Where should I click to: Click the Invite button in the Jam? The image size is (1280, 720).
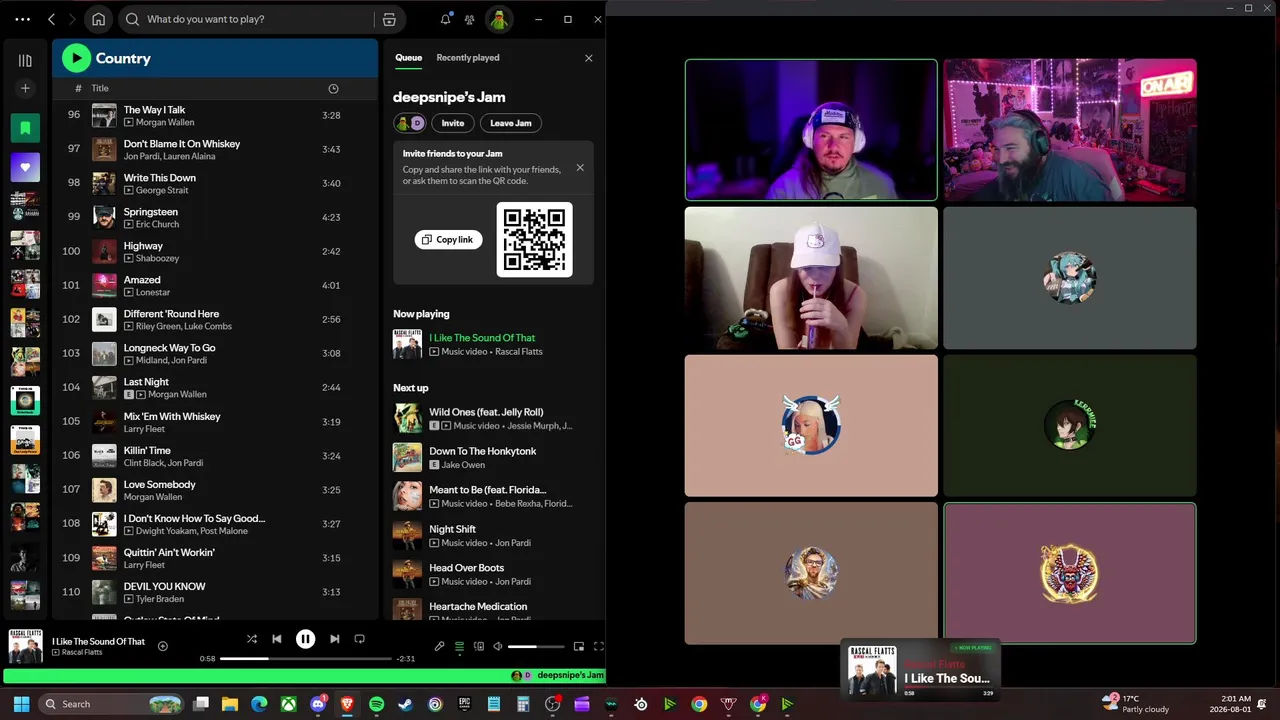pyautogui.click(x=453, y=123)
